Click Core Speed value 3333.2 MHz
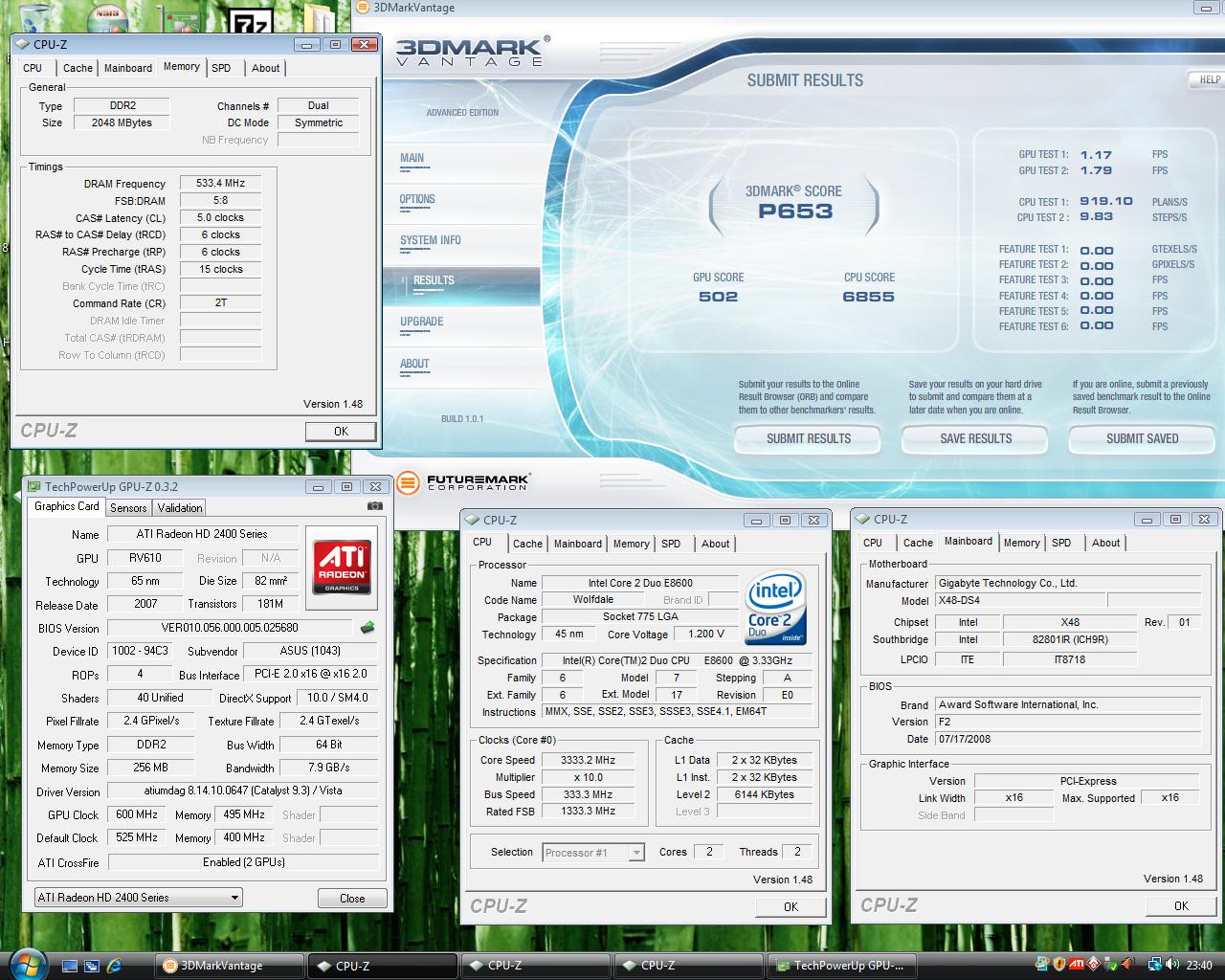The width and height of the screenshot is (1225, 980). (588, 760)
